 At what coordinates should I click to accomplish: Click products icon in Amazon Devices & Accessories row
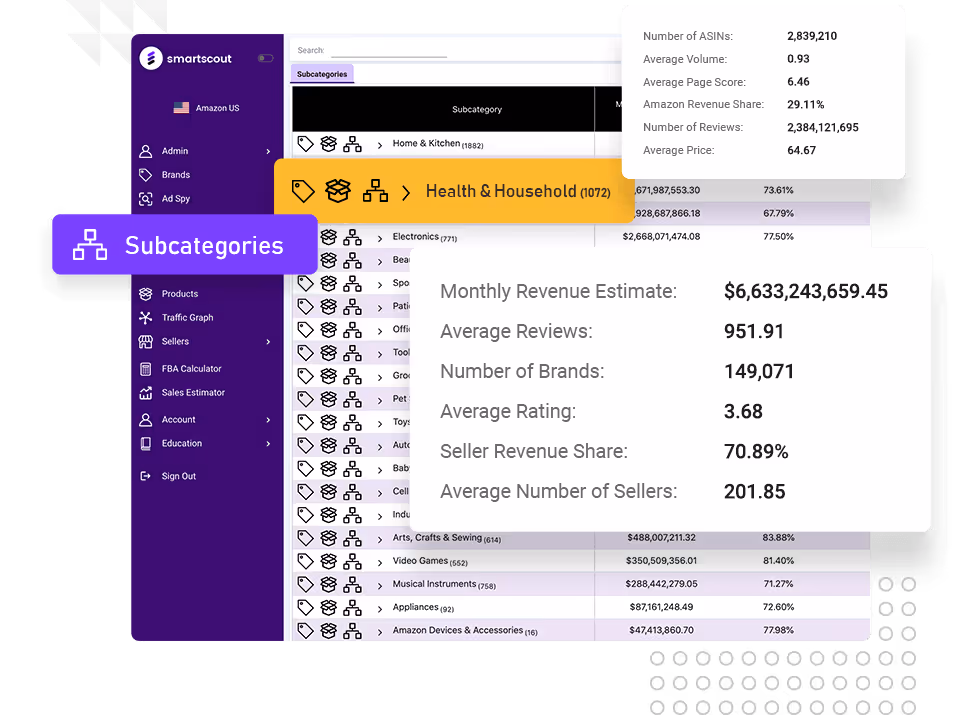click(x=329, y=630)
